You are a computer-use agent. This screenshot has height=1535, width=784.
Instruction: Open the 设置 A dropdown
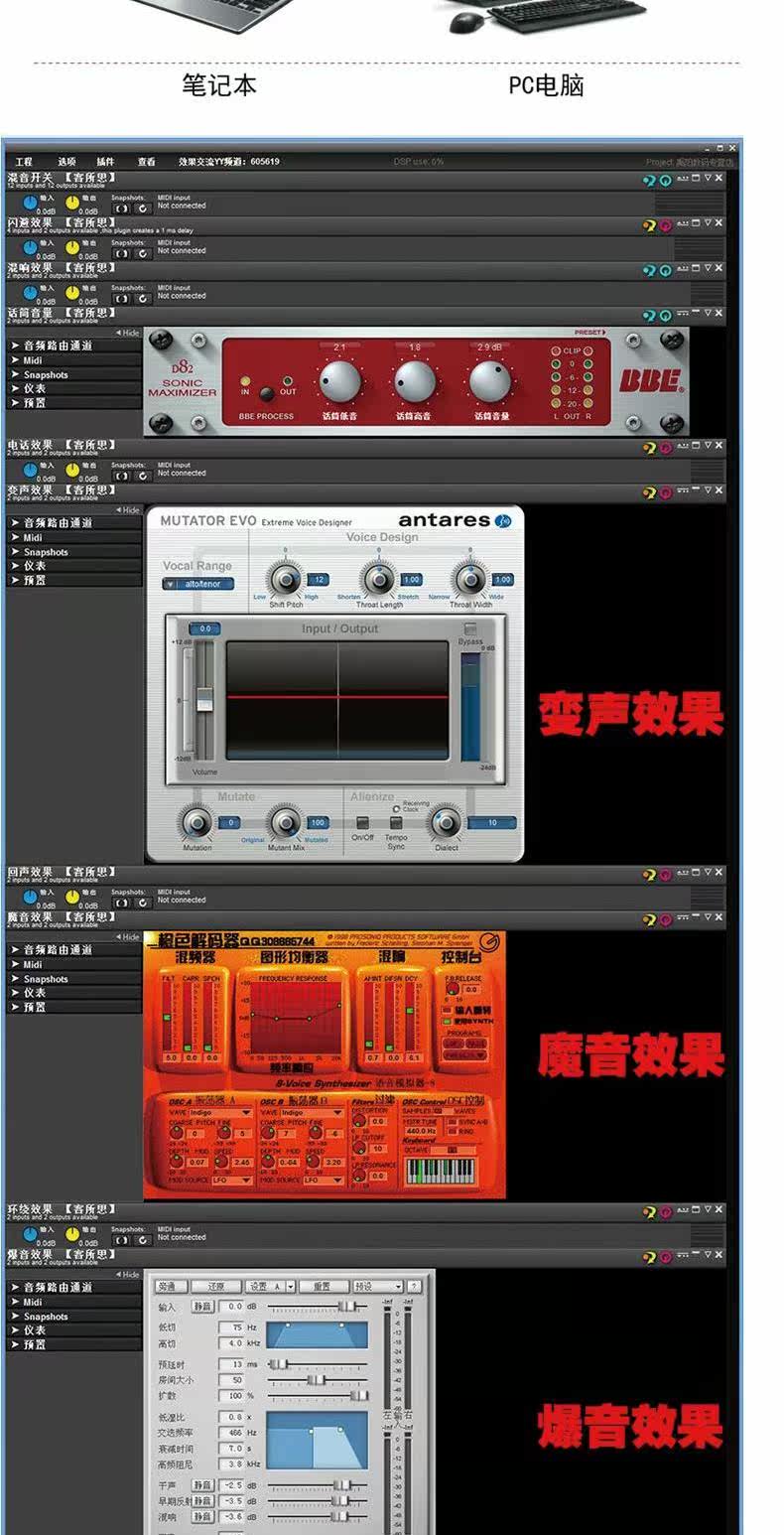(270, 1287)
